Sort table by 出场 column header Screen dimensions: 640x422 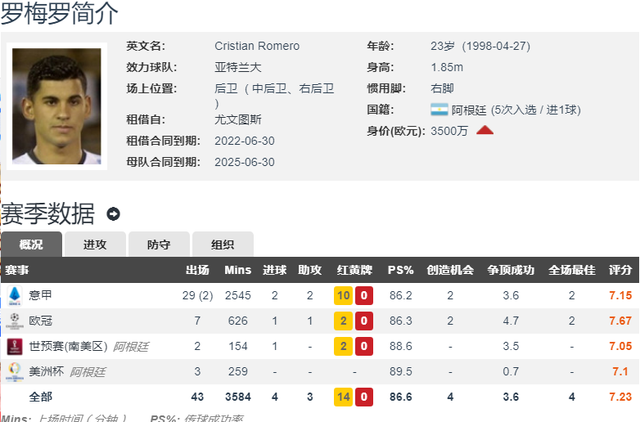[x=197, y=270]
